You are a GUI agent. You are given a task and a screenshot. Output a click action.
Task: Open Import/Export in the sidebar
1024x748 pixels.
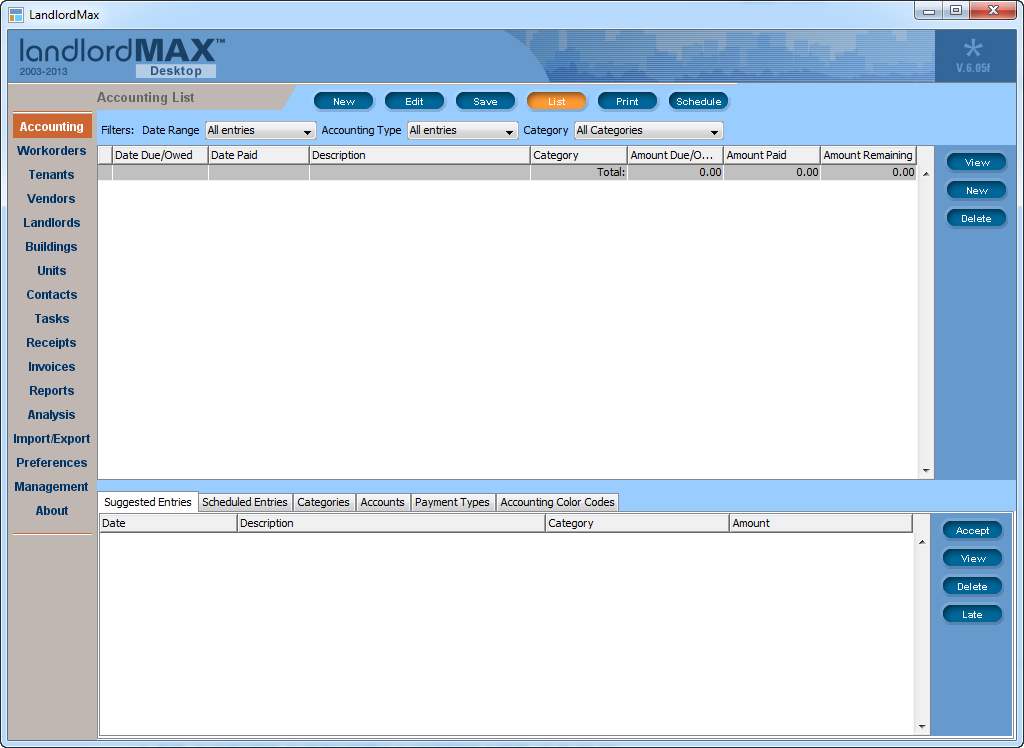click(x=52, y=438)
